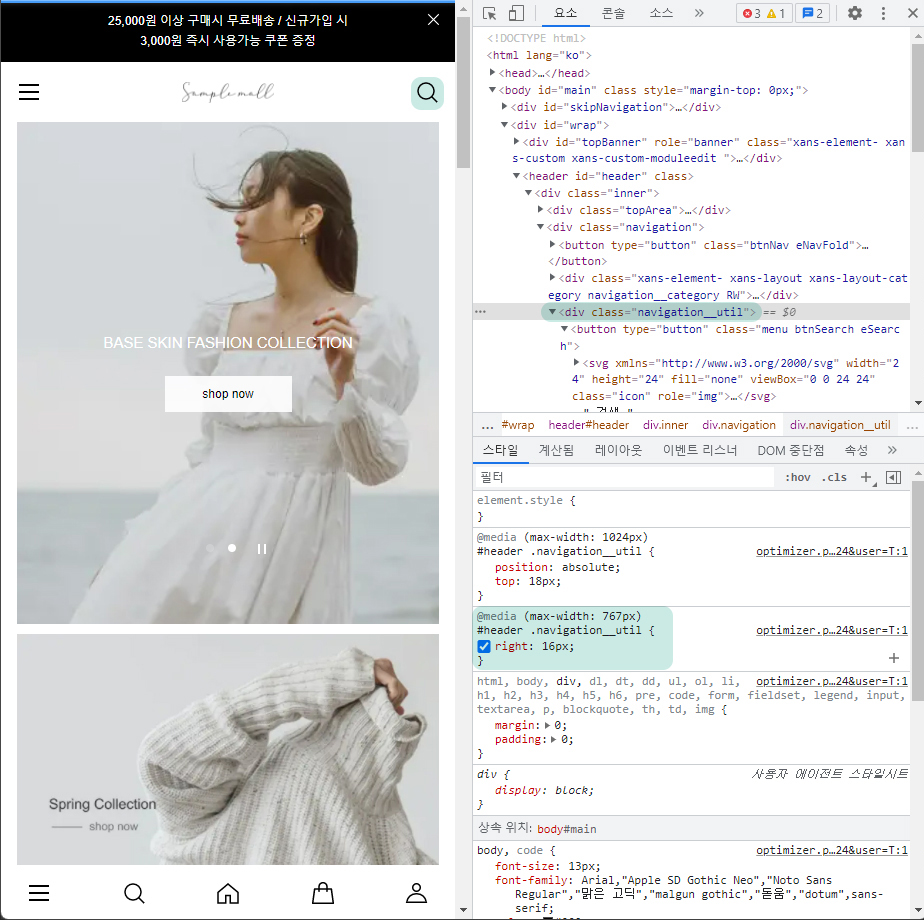Image resolution: width=924 pixels, height=920 pixels.
Task: Collapse the body id=main element
Action: 492,90
